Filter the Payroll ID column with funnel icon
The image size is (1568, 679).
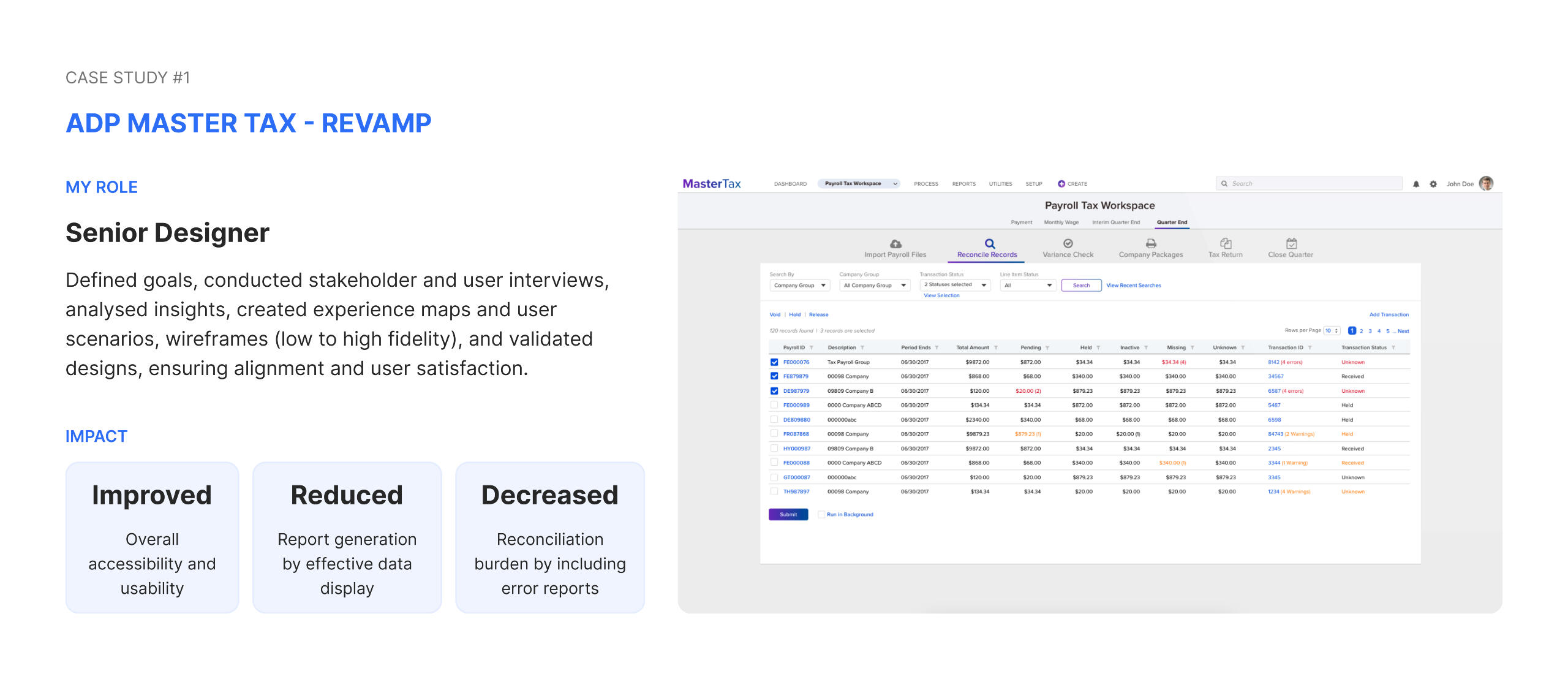pyautogui.click(x=812, y=347)
